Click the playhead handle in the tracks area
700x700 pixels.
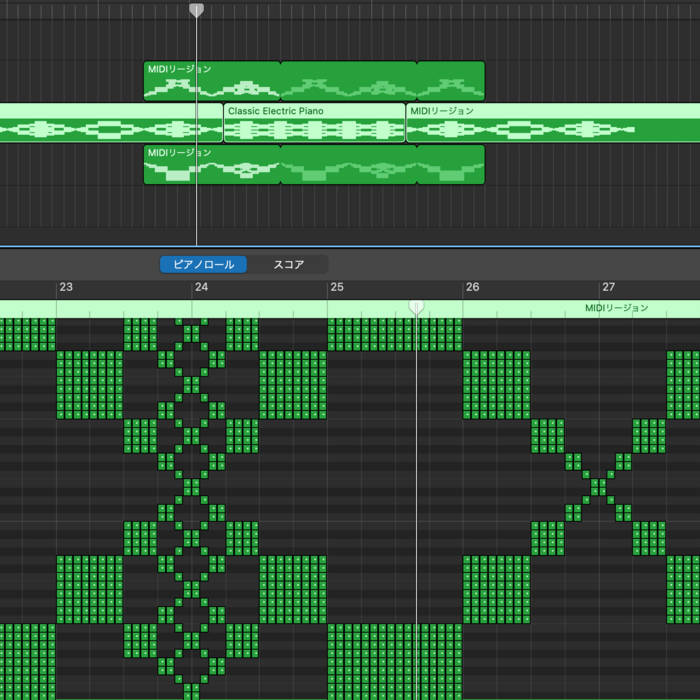pyautogui.click(x=197, y=9)
